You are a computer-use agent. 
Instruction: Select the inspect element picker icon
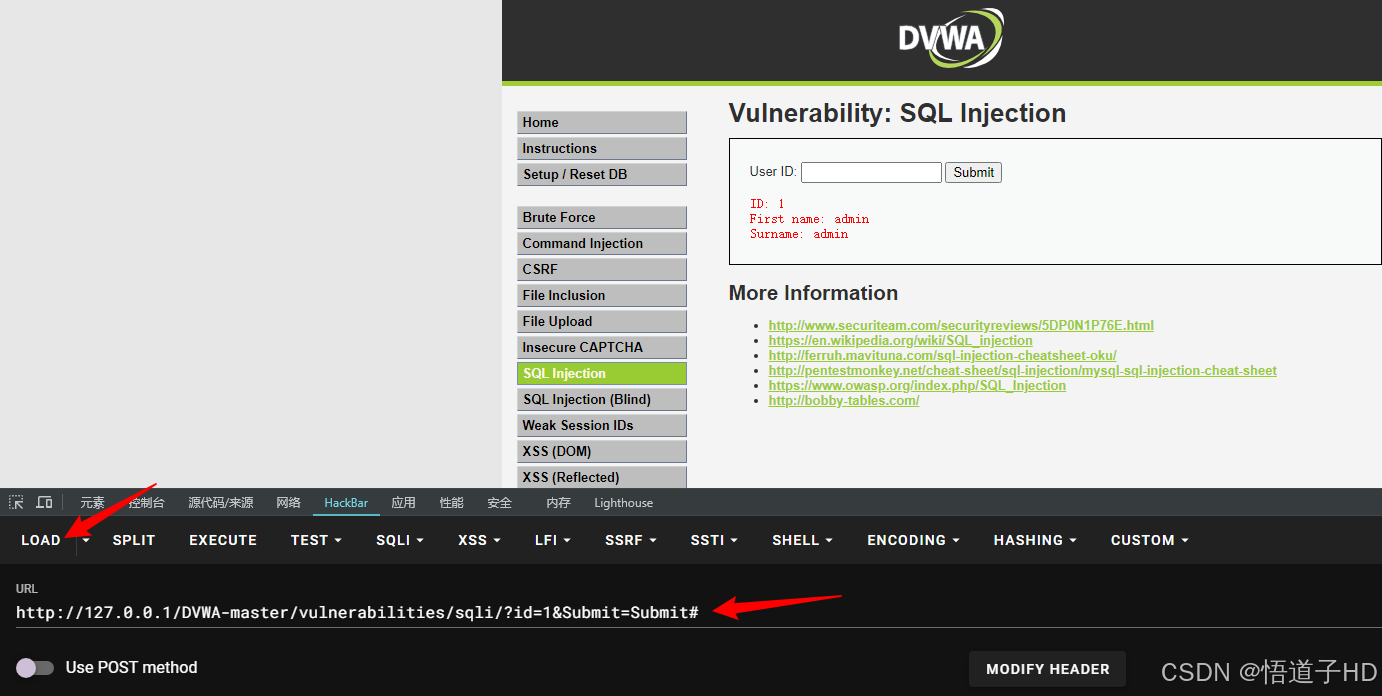[16, 502]
